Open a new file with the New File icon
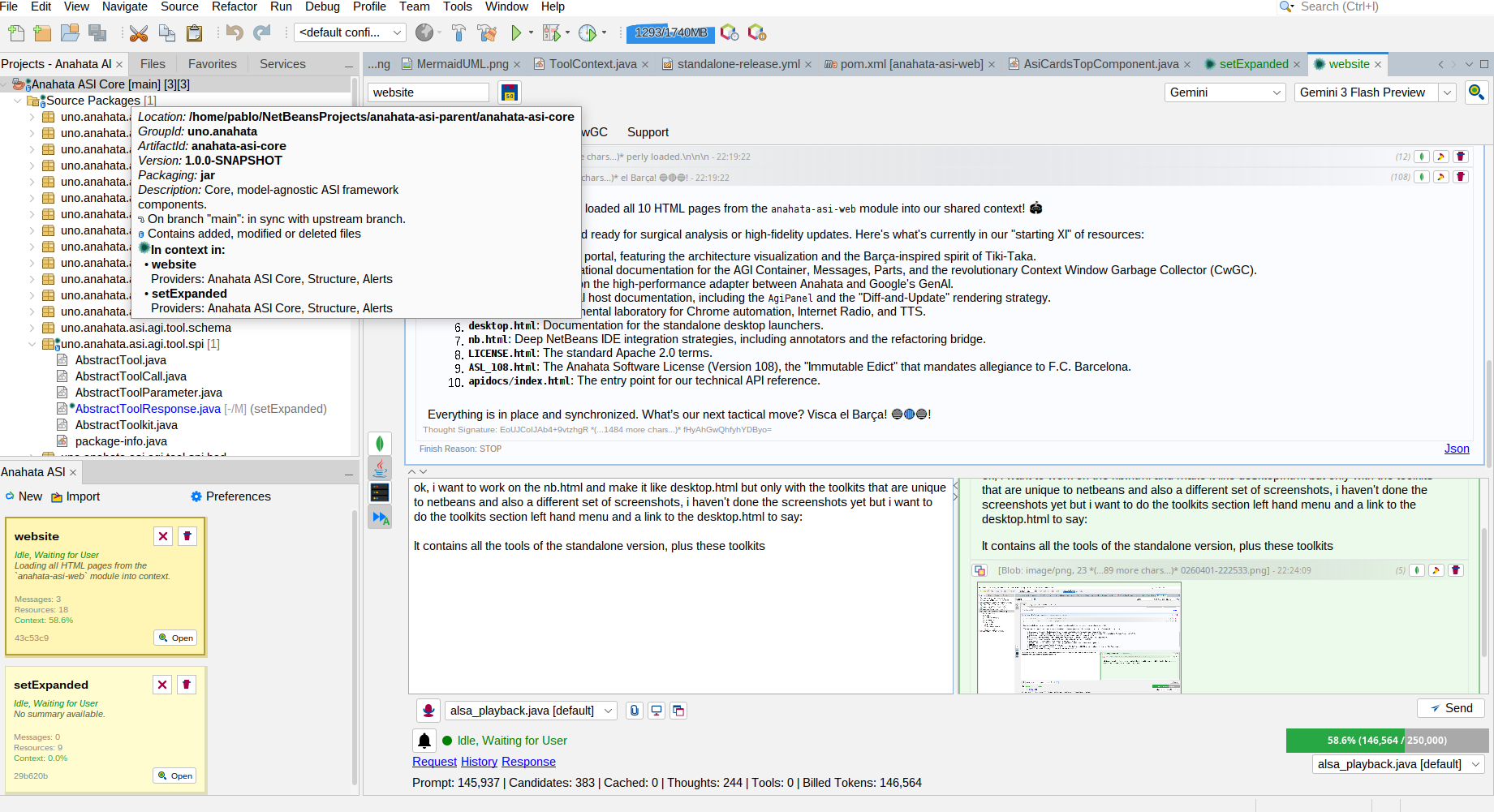The height and width of the screenshot is (812, 1494). (x=15, y=32)
